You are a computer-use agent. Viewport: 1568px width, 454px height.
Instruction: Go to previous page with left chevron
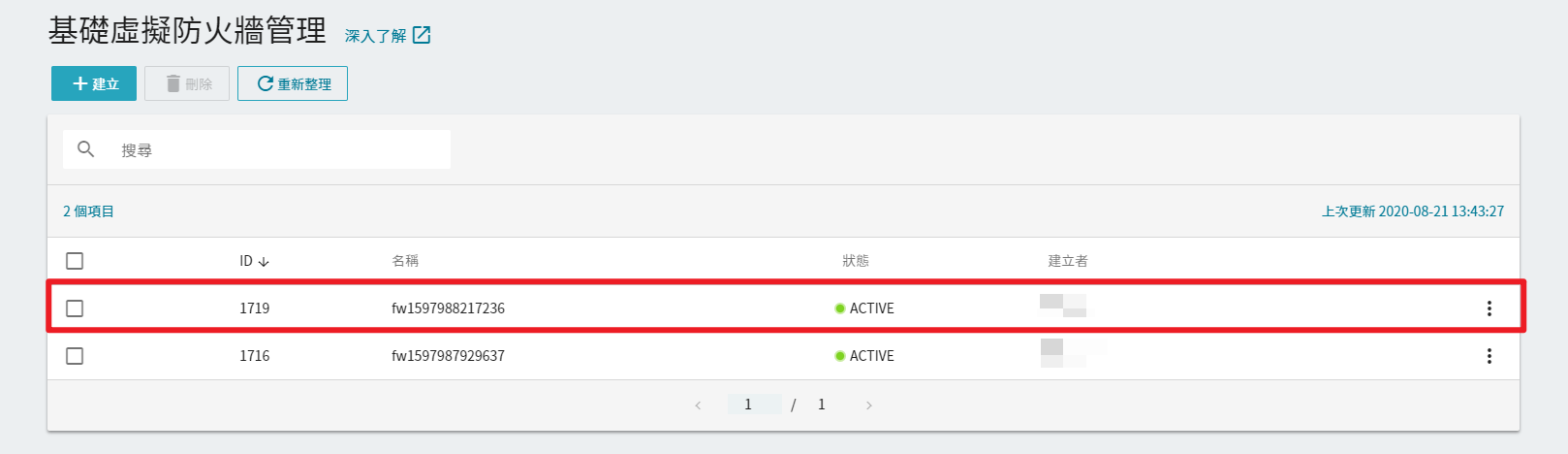coord(698,405)
